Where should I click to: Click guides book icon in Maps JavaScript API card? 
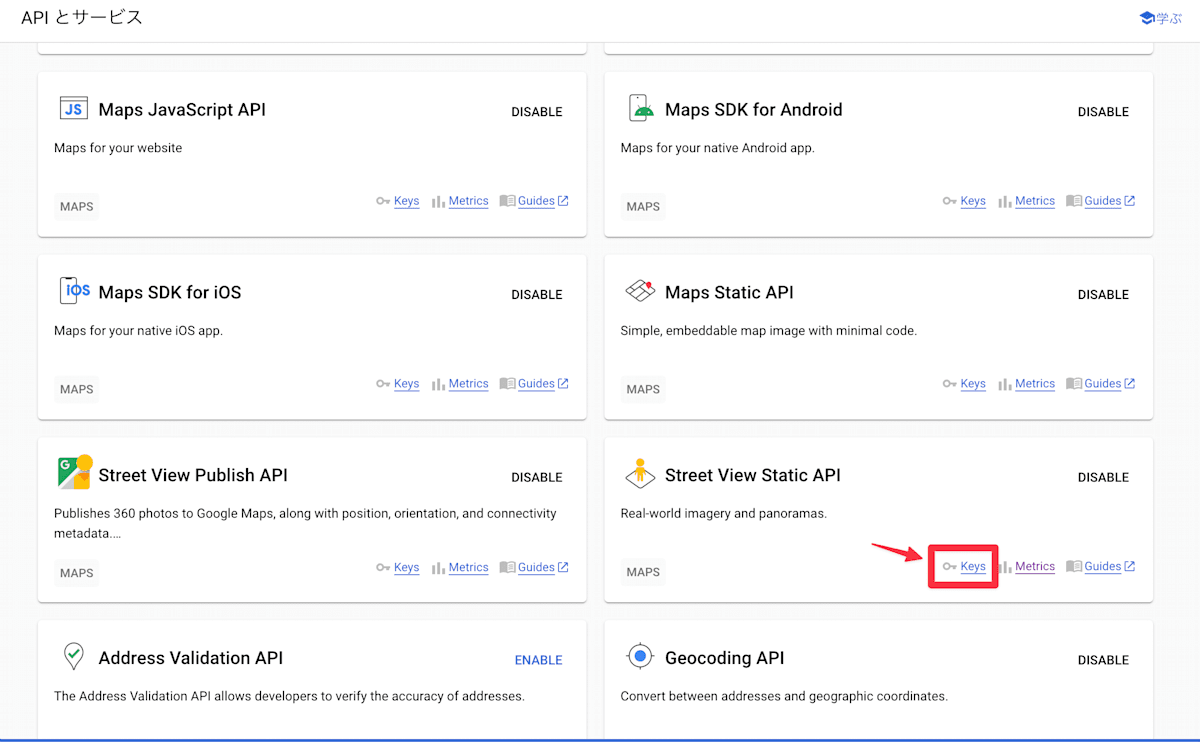point(507,201)
